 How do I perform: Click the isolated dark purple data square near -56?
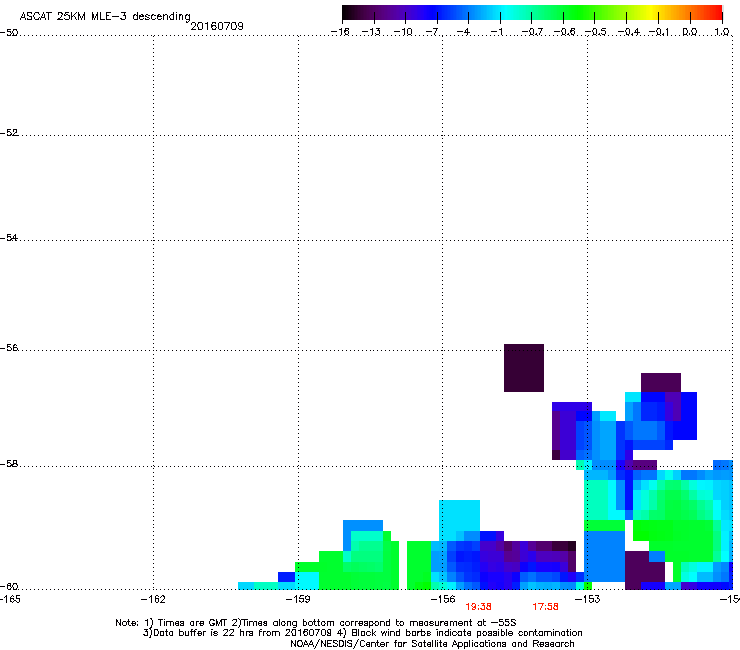[x=524, y=368]
